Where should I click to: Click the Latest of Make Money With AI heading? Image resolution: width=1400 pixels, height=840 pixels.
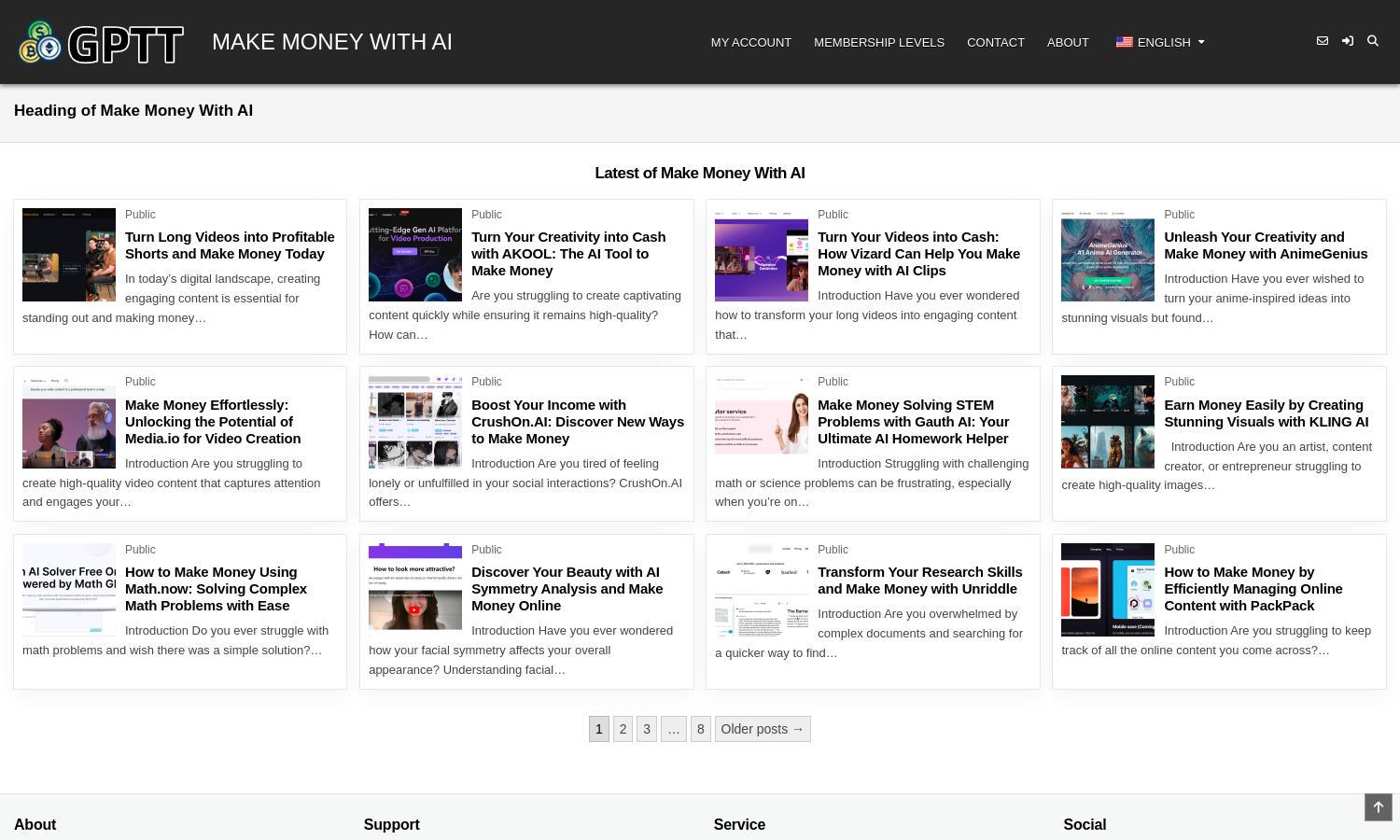(x=700, y=173)
